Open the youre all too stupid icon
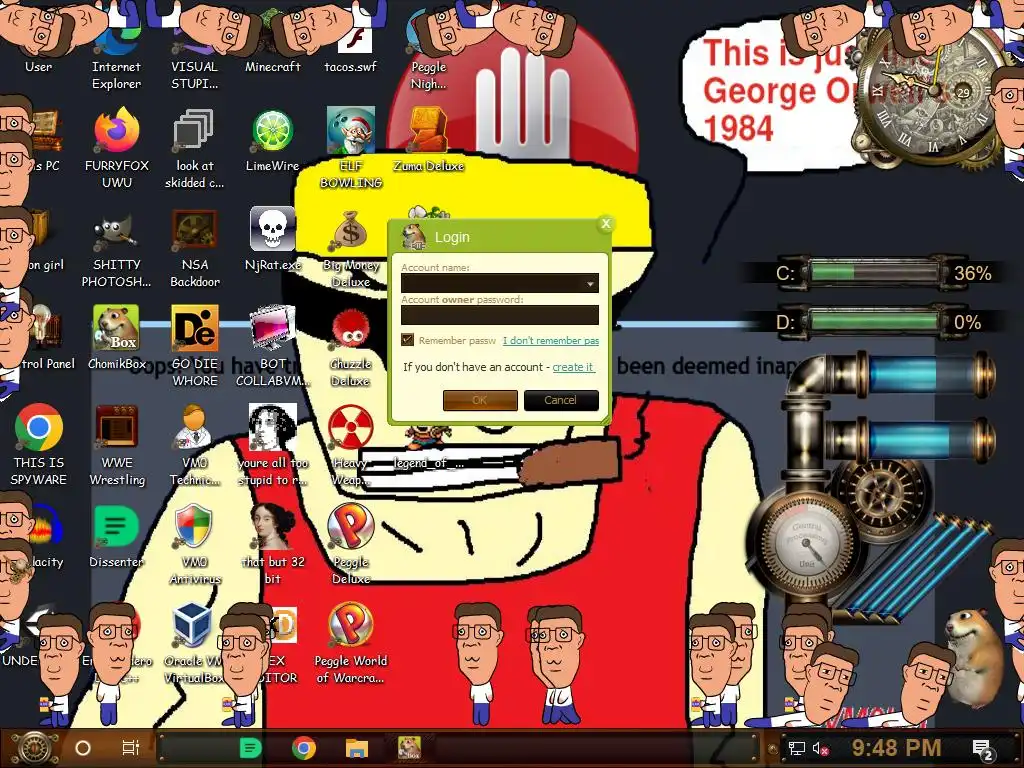The image size is (1024, 768). pyautogui.click(x=272, y=428)
